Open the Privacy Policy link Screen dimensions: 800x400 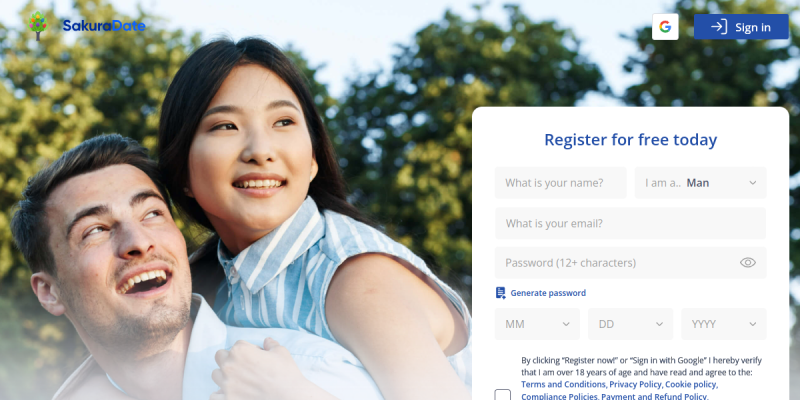[x=636, y=384]
